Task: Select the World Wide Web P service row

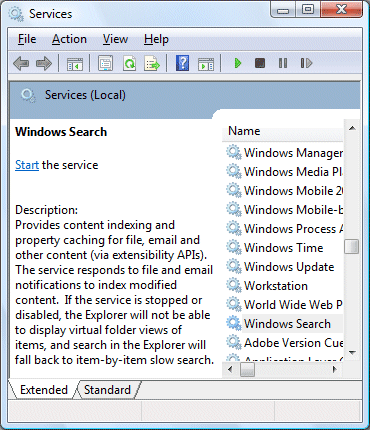Action: tap(284, 305)
